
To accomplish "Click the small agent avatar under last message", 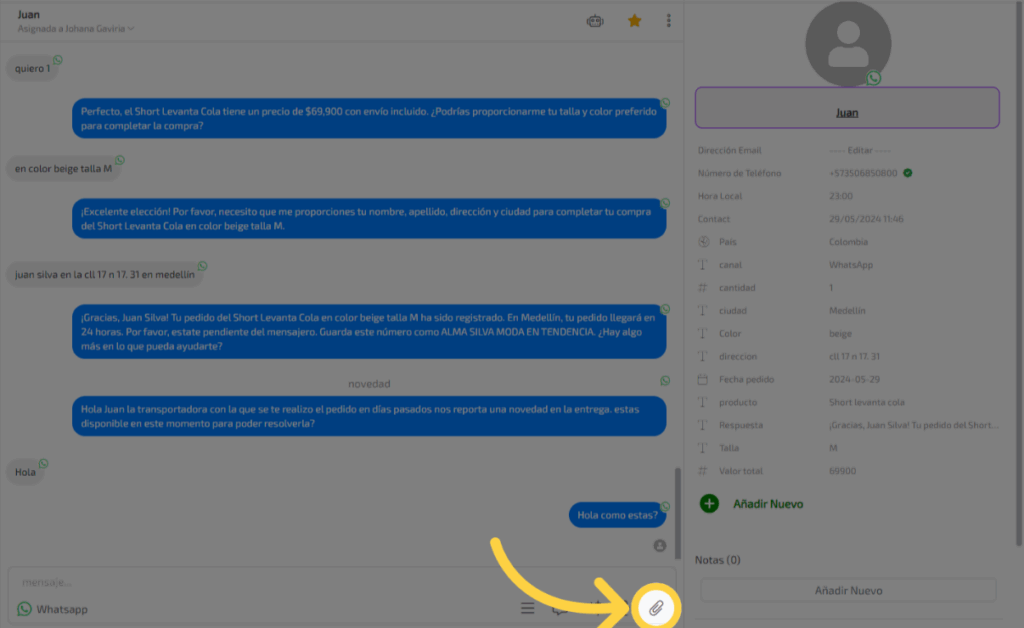I will click(x=660, y=545).
